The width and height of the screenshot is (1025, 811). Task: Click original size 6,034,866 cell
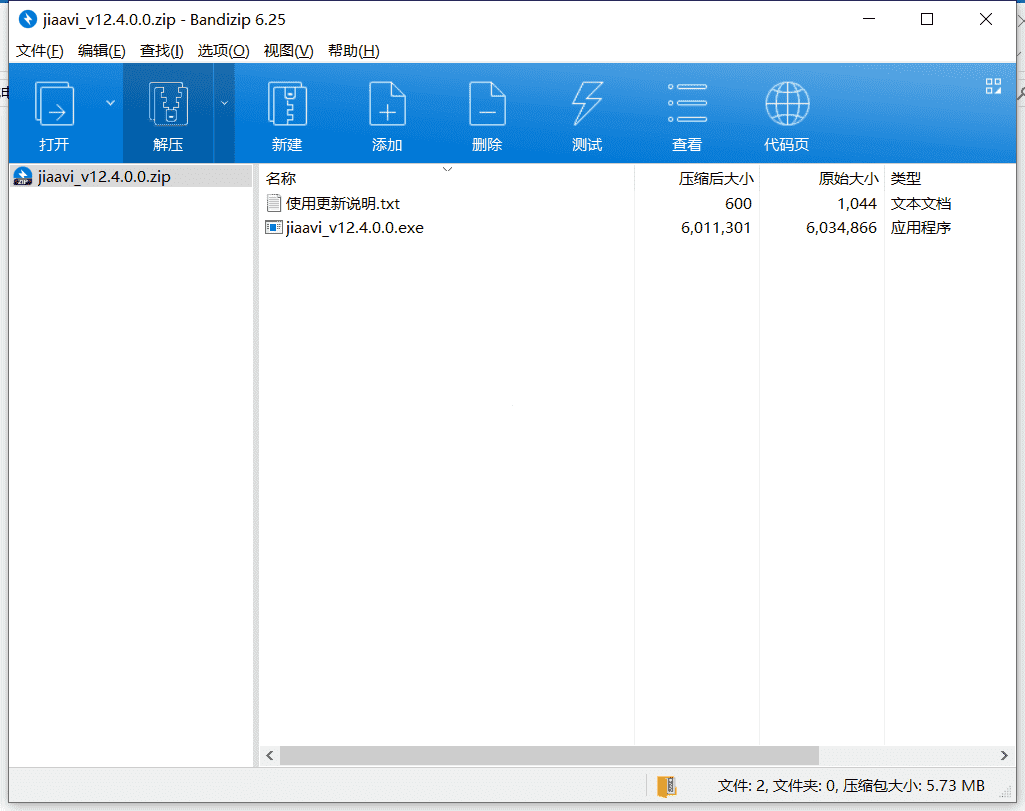pos(841,228)
